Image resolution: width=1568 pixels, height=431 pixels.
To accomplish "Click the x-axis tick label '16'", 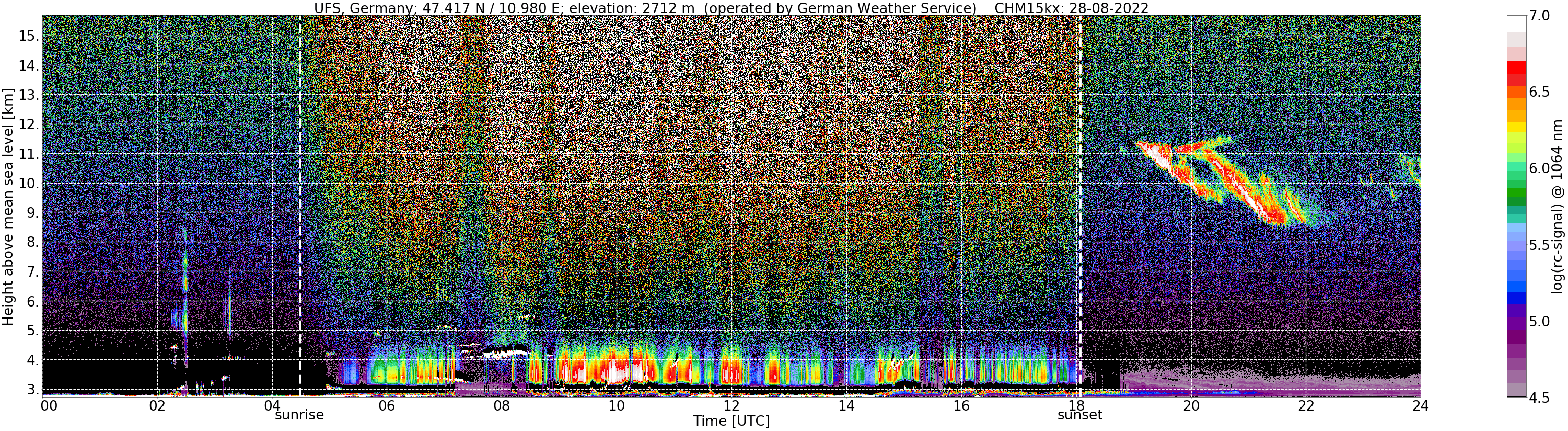I will [x=960, y=405].
